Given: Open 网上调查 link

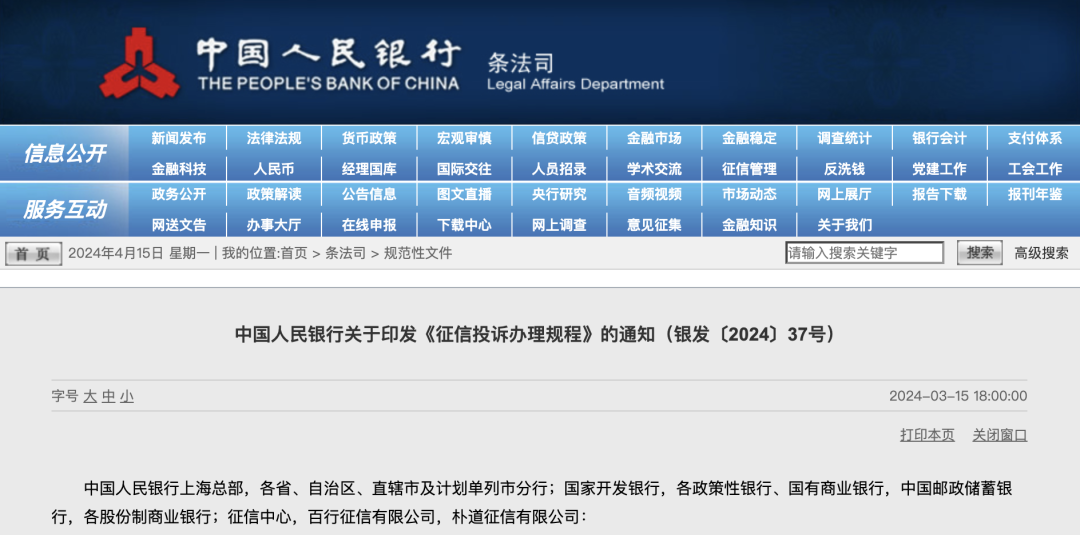Looking at the screenshot, I should point(559,224).
